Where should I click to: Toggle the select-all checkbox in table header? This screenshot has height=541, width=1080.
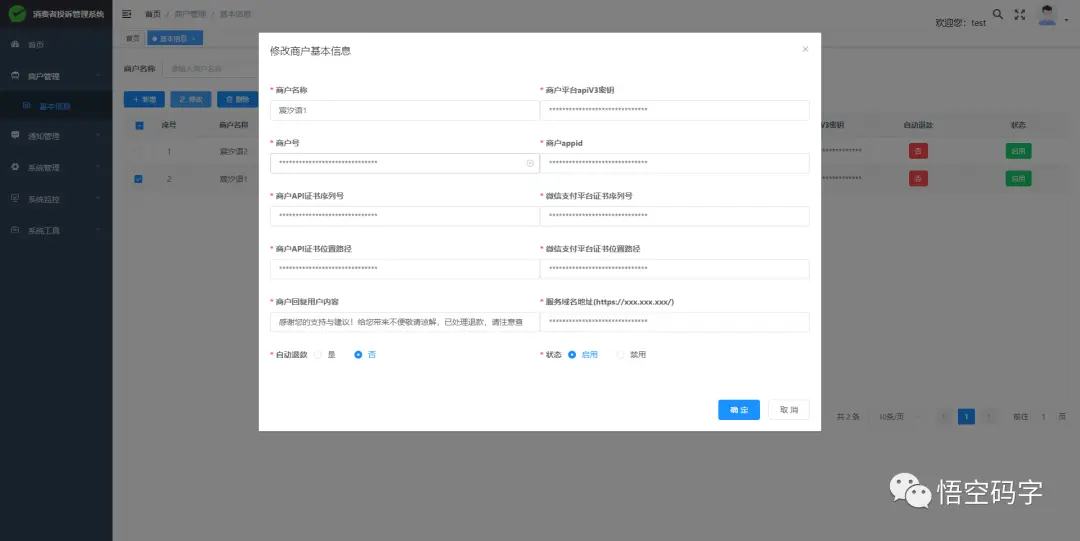click(x=139, y=125)
